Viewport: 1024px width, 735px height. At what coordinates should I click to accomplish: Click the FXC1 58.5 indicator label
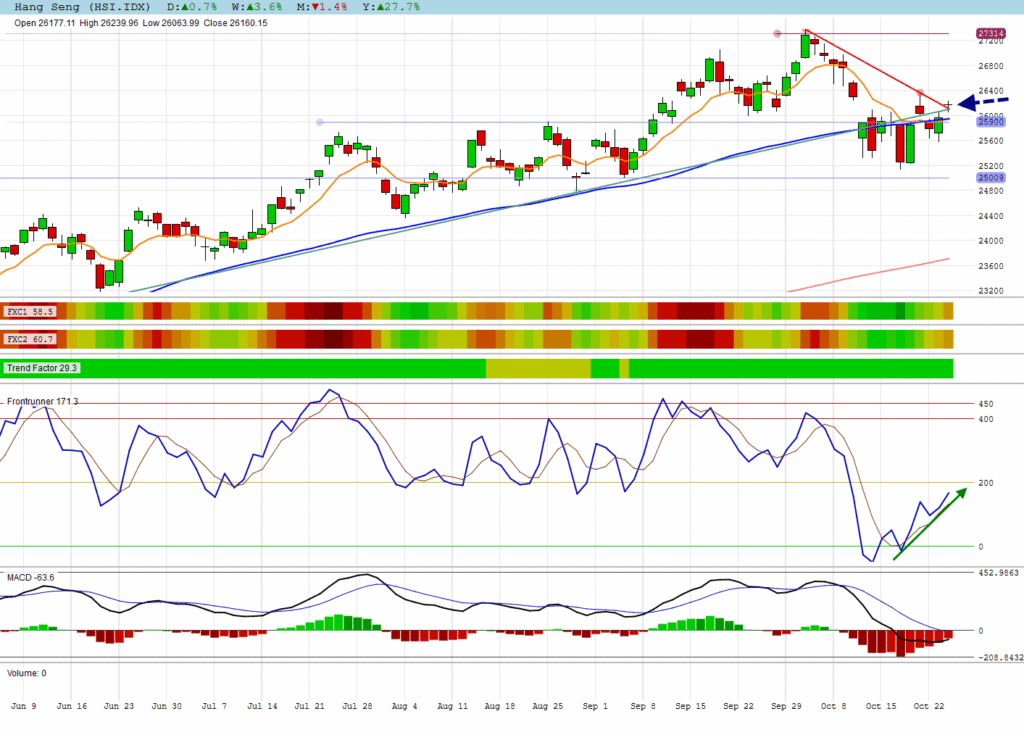point(28,312)
